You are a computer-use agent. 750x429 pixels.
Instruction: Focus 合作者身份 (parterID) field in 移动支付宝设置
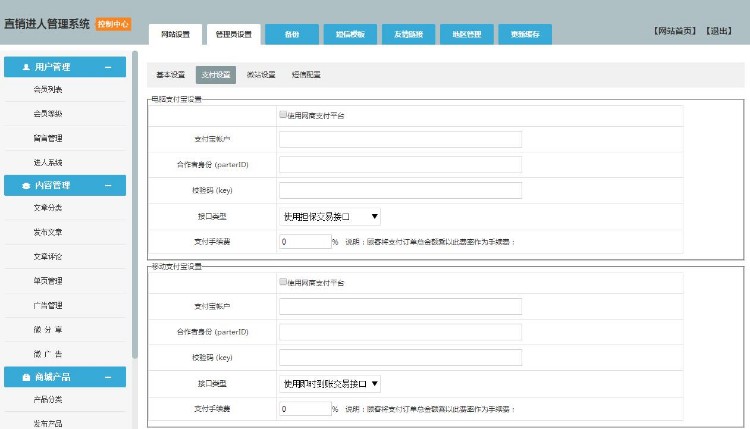tap(400, 332)
